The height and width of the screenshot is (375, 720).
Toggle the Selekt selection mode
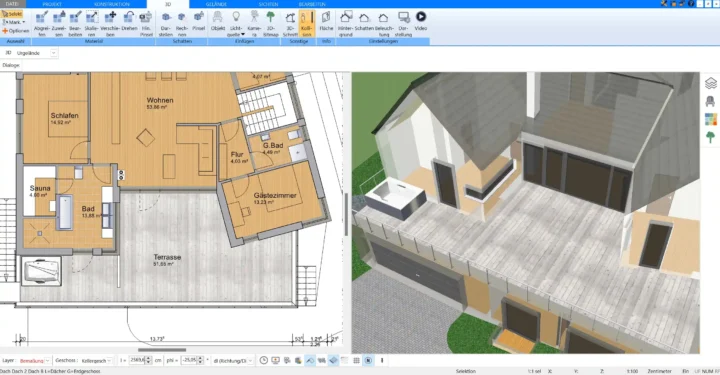click(x=12, y=14)
